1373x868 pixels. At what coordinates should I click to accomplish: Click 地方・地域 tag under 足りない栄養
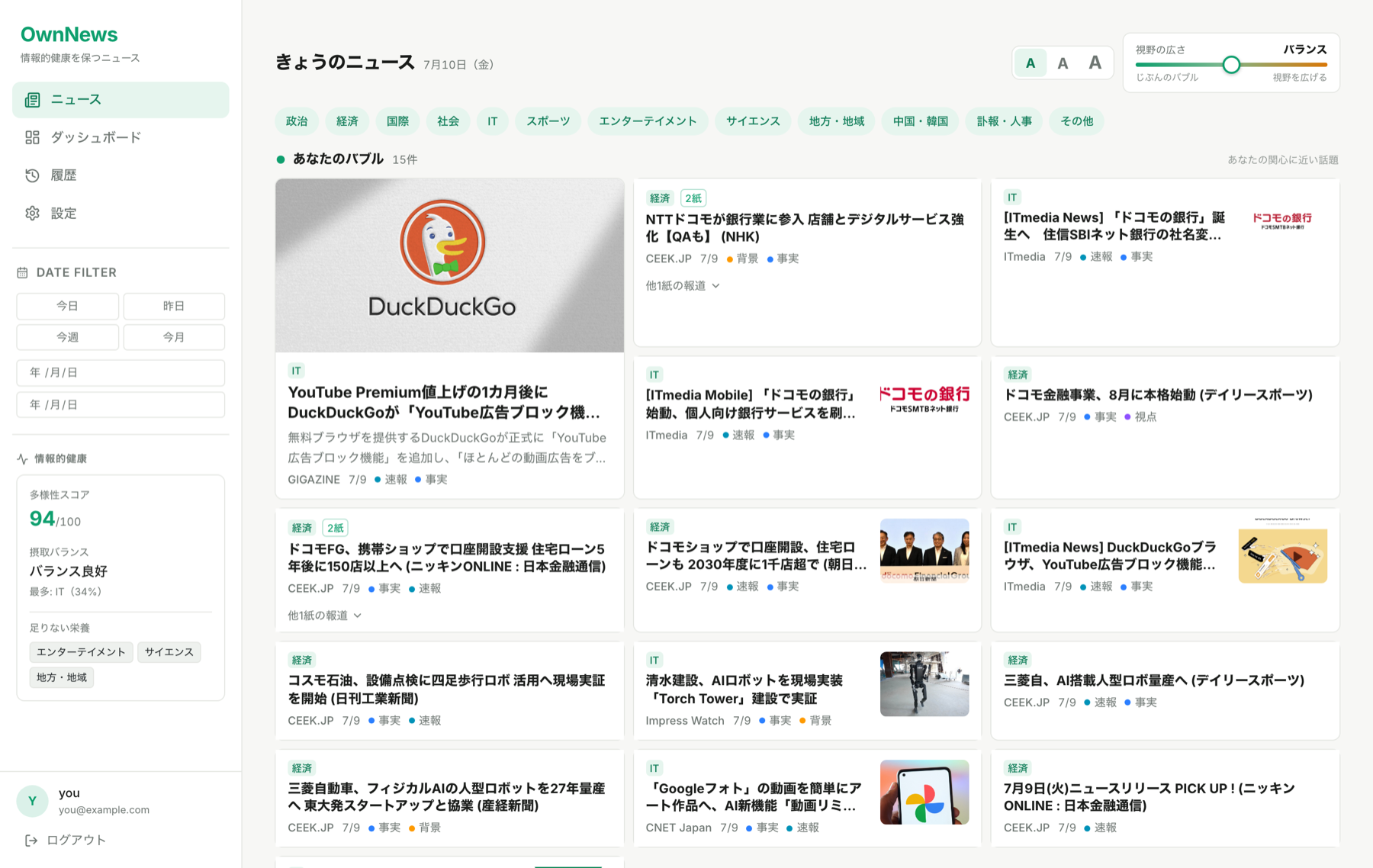click(x=62, y=677)
